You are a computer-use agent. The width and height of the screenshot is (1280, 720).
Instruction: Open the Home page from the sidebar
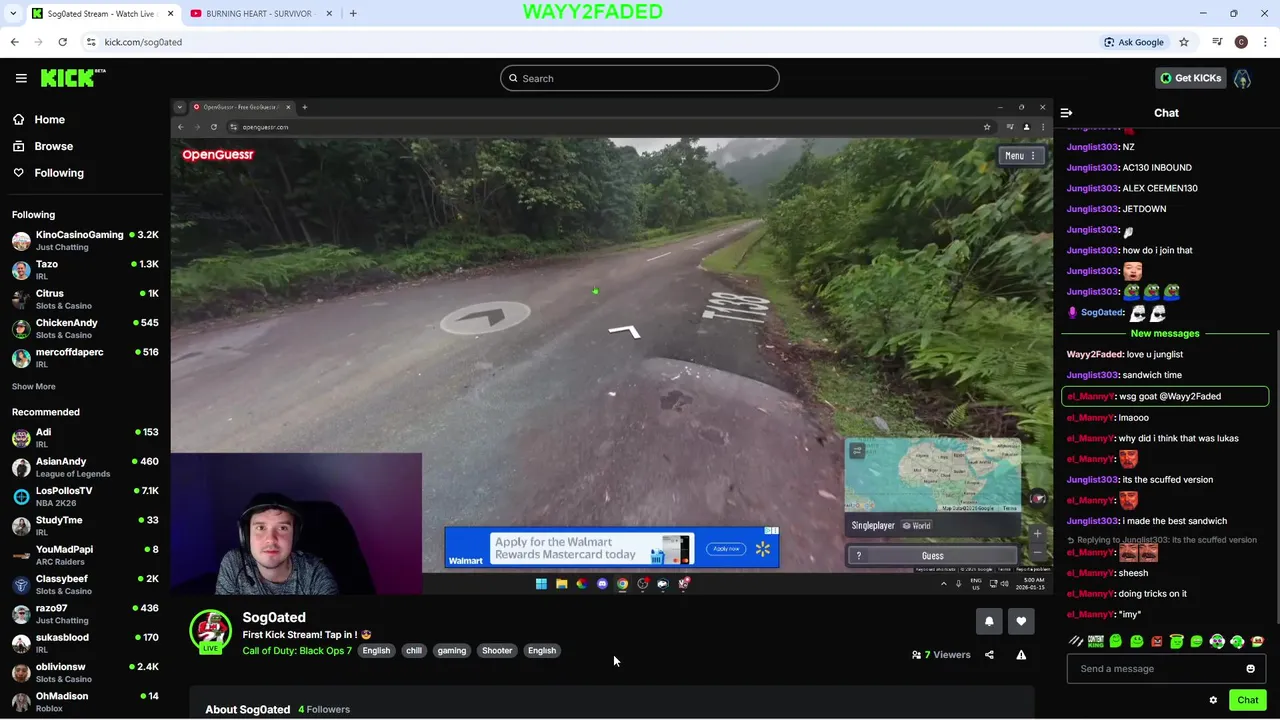[38, 119]
